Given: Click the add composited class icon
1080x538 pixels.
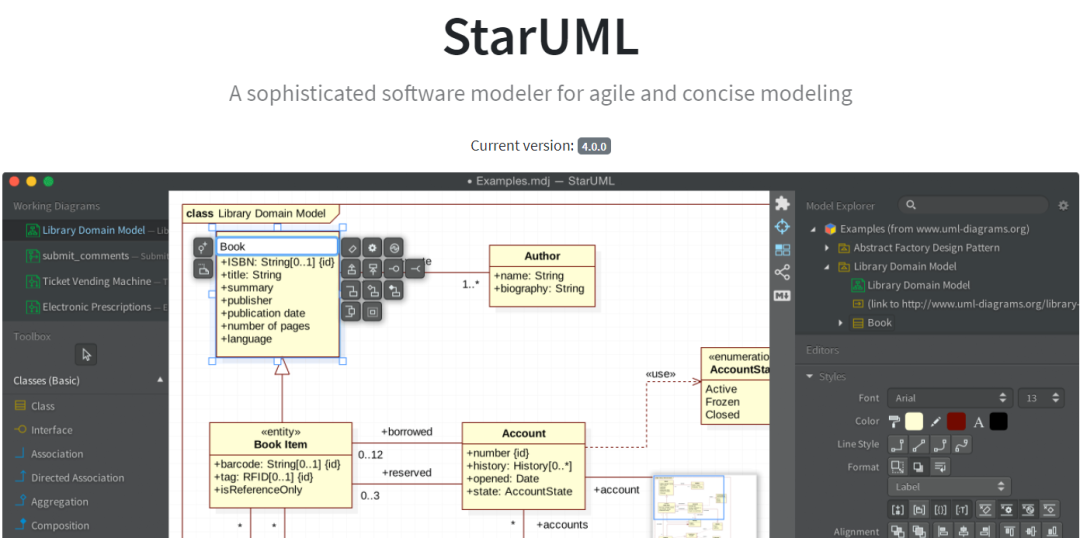Looking at the screenshot, I should (394, 289).
